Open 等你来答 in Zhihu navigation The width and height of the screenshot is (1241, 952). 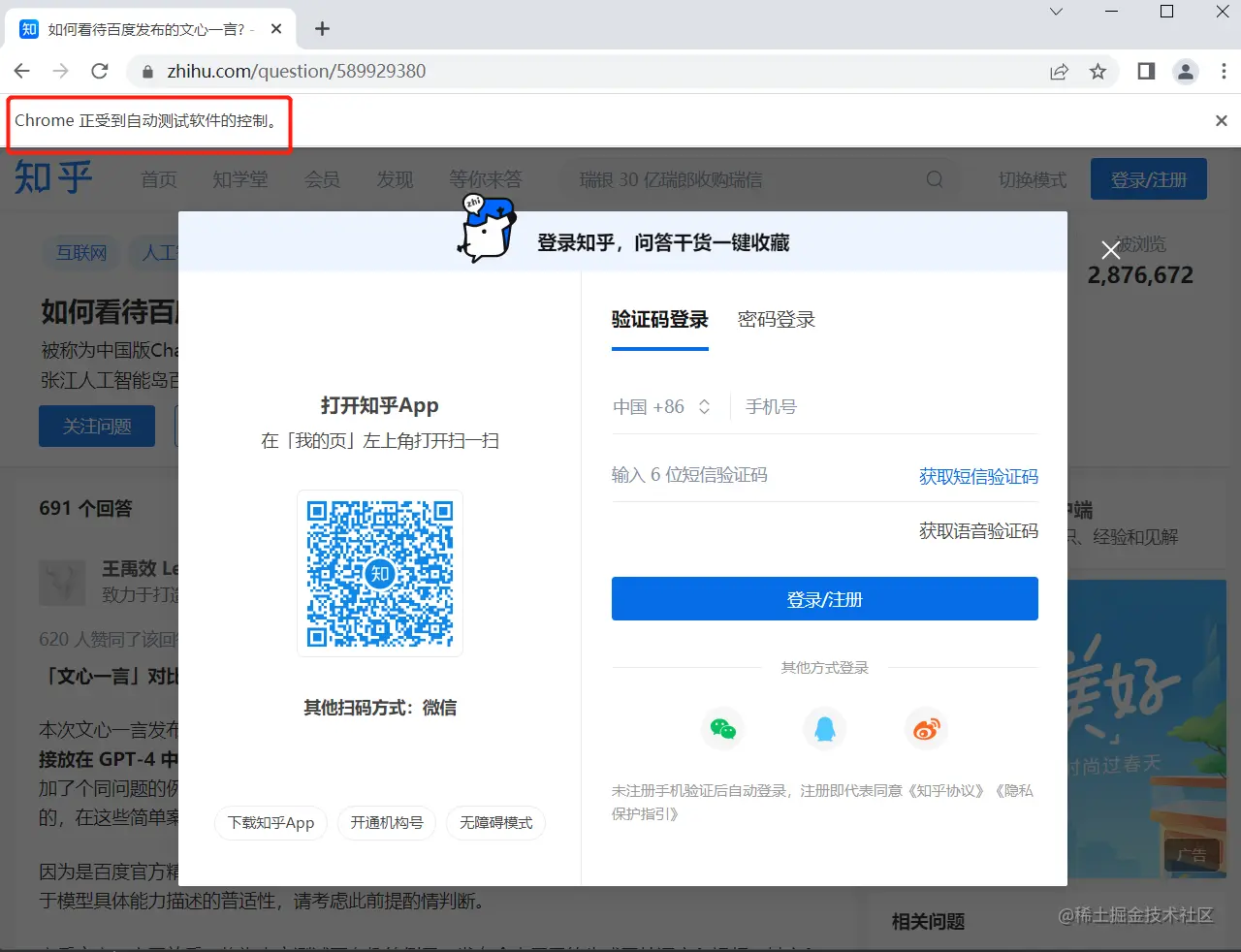tap(486, 179)
